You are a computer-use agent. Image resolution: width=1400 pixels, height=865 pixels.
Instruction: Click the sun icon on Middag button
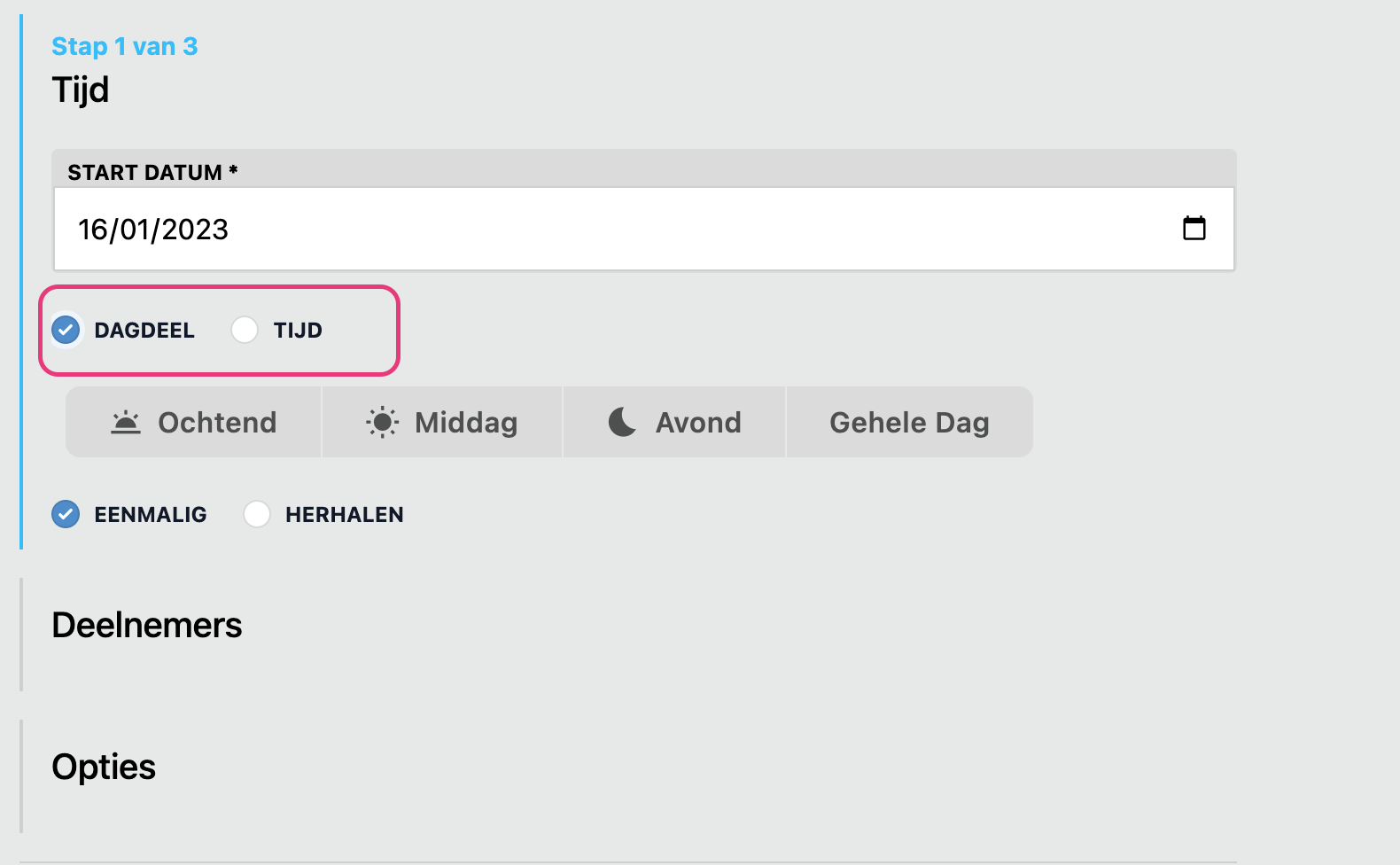pyautogui.click(x=381, y=422)
